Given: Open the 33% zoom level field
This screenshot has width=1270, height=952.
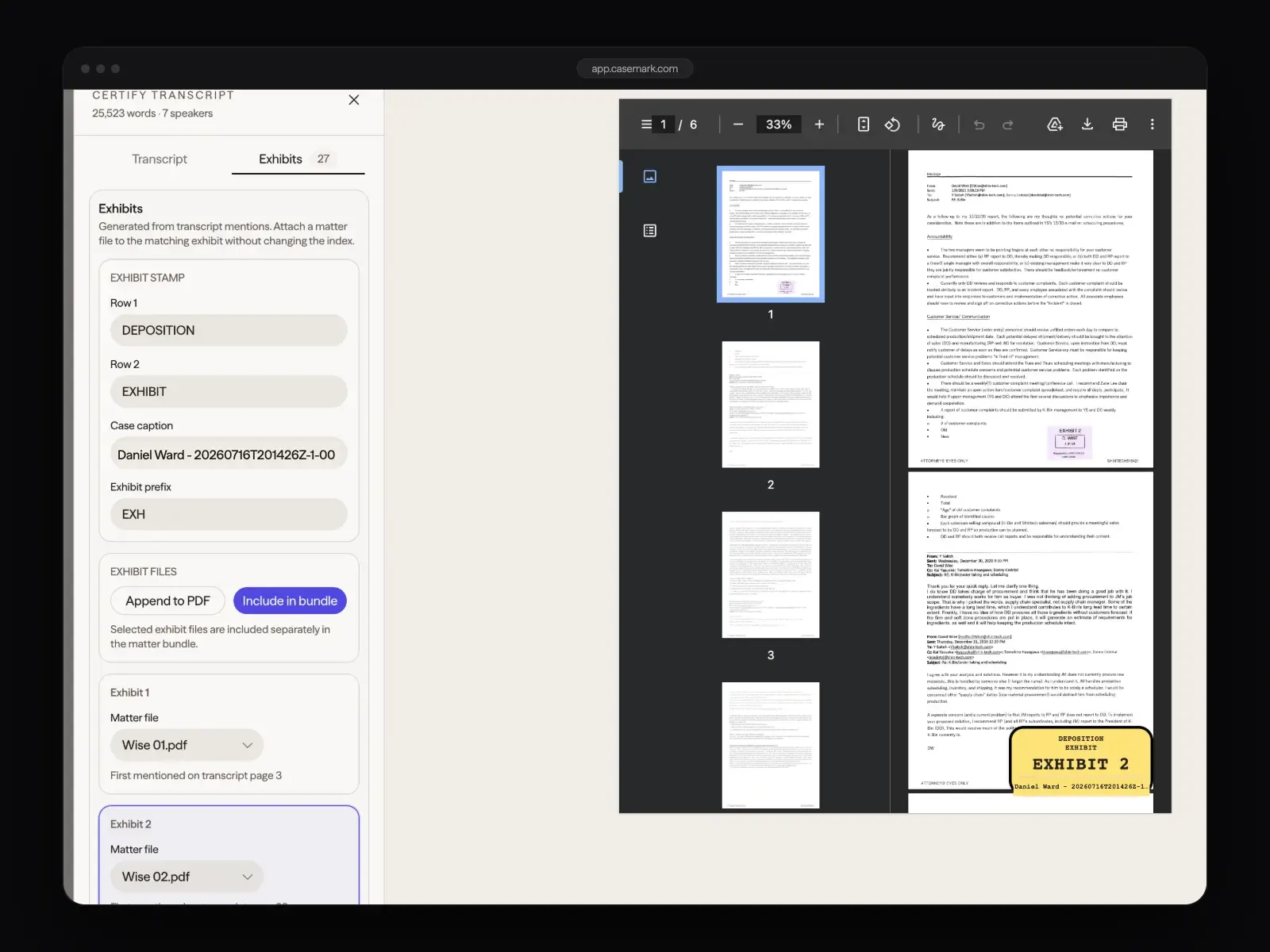Looking at the screenshot, I should pos(779,125).
